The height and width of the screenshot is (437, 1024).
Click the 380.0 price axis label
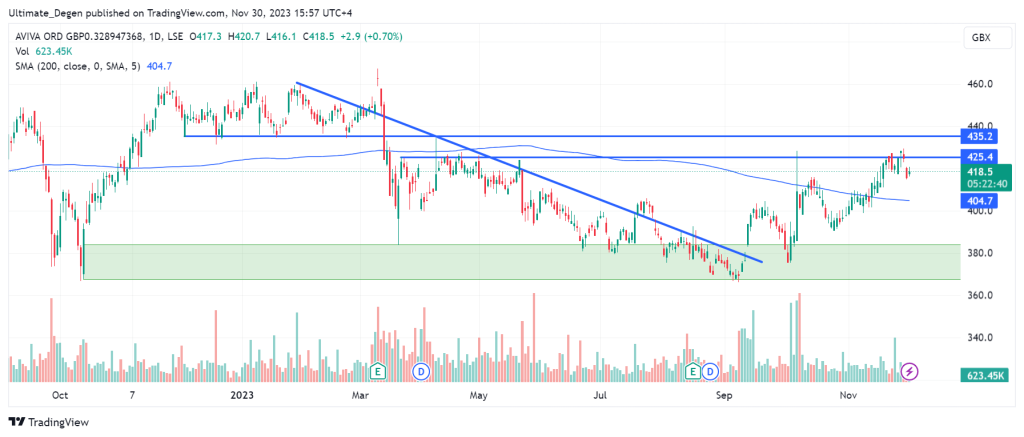click(982, 253)
